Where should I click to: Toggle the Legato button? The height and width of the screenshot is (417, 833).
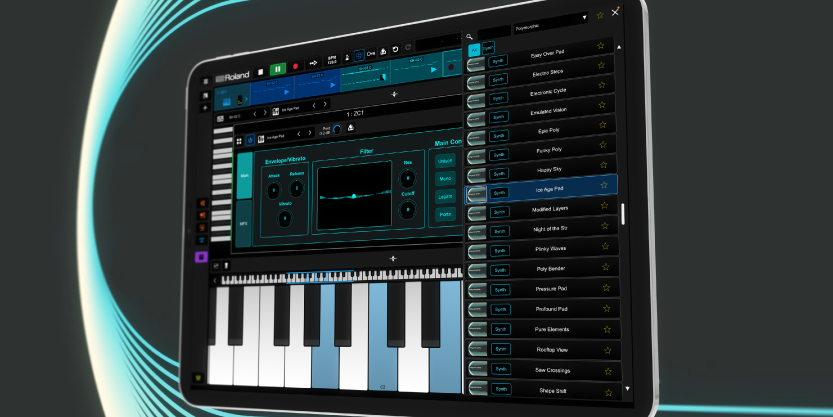point(445,197)
